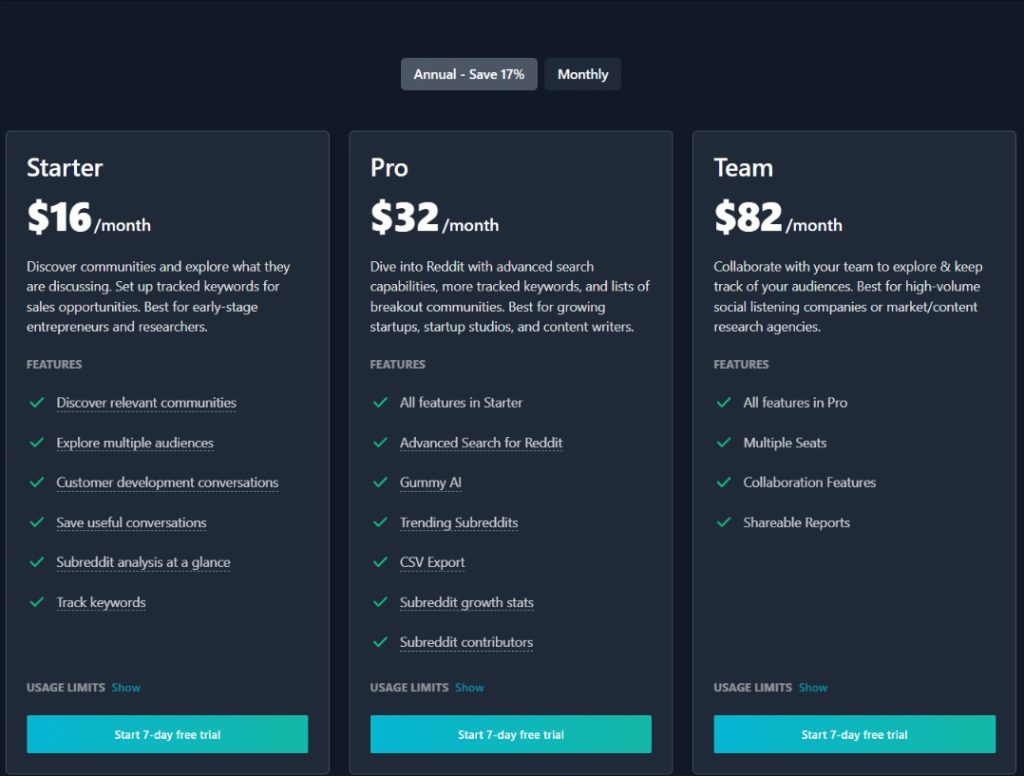Start 7-day free trial for Team

[854, 734]
